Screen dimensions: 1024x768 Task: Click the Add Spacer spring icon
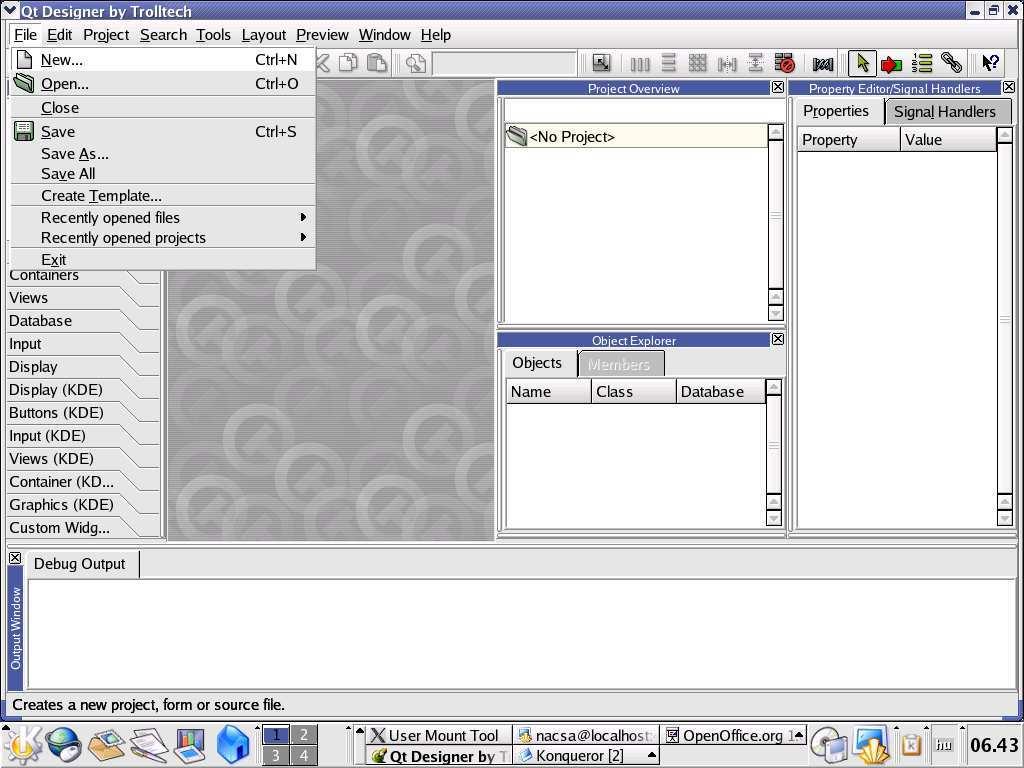click(x=823, y=63)
